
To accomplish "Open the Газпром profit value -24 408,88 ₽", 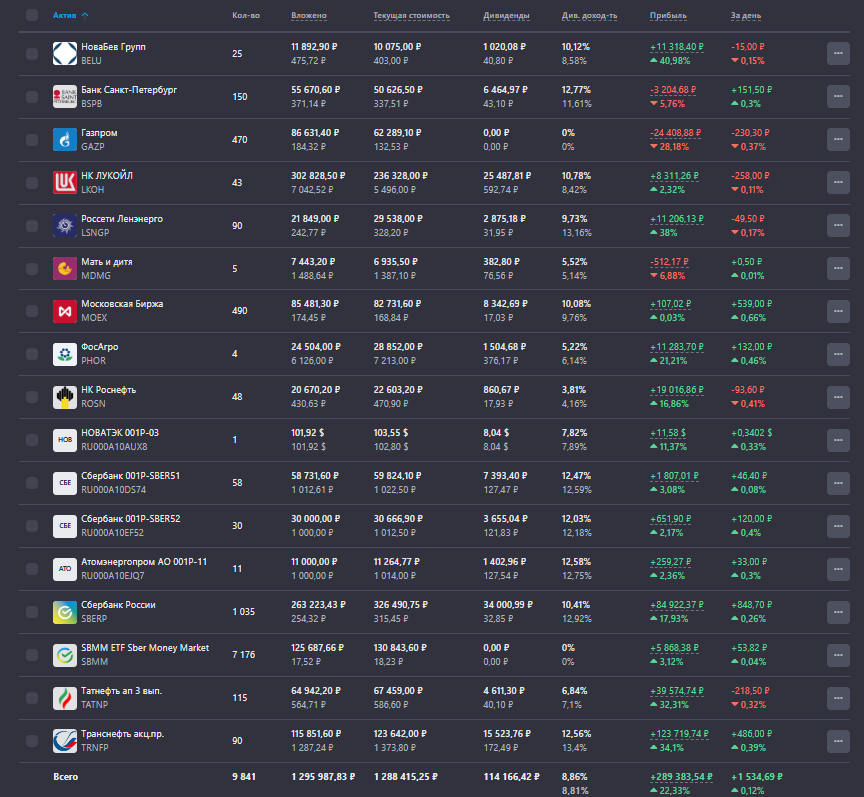I will pyautogui.click(x=676, y=133).
